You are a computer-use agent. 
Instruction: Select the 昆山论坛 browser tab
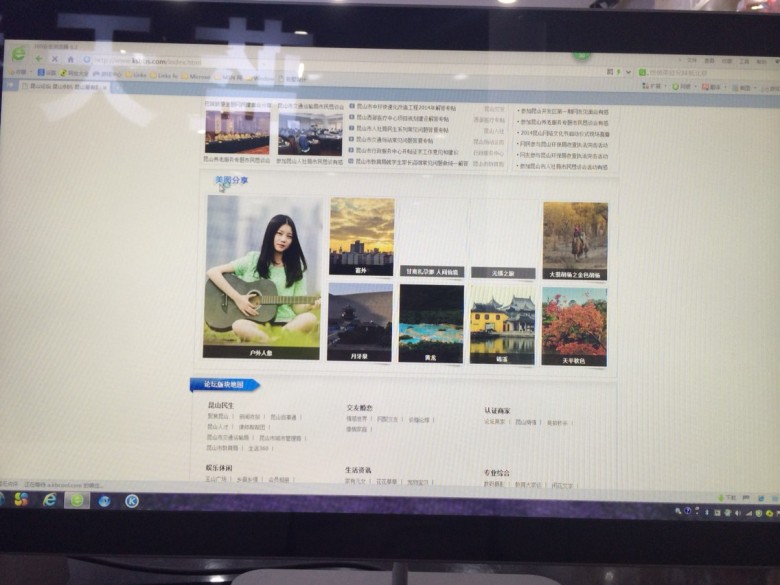point(64,87)
